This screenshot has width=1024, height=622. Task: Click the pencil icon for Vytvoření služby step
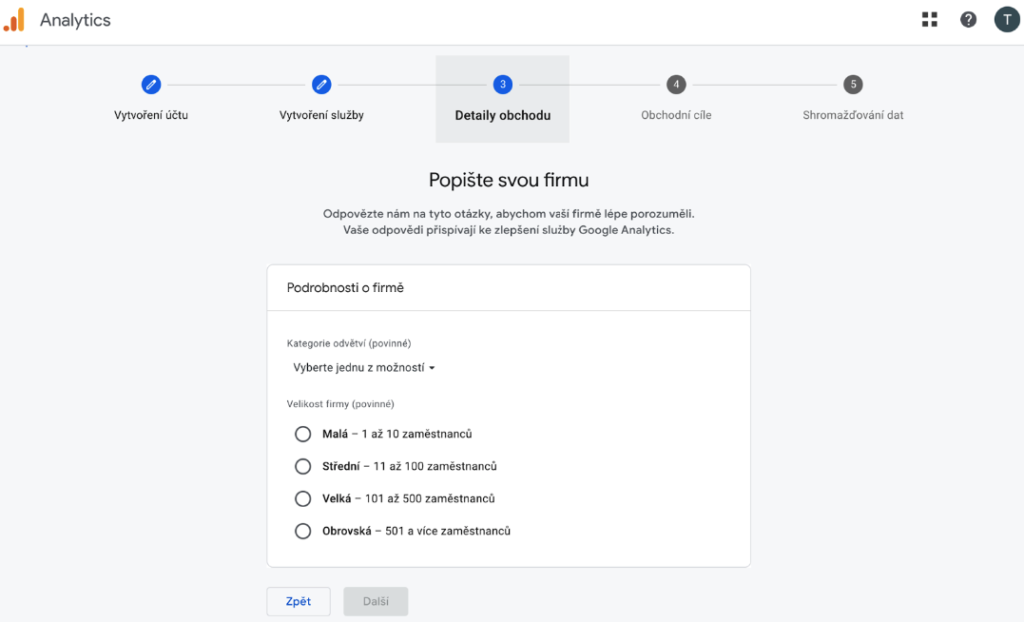(321, 85)
